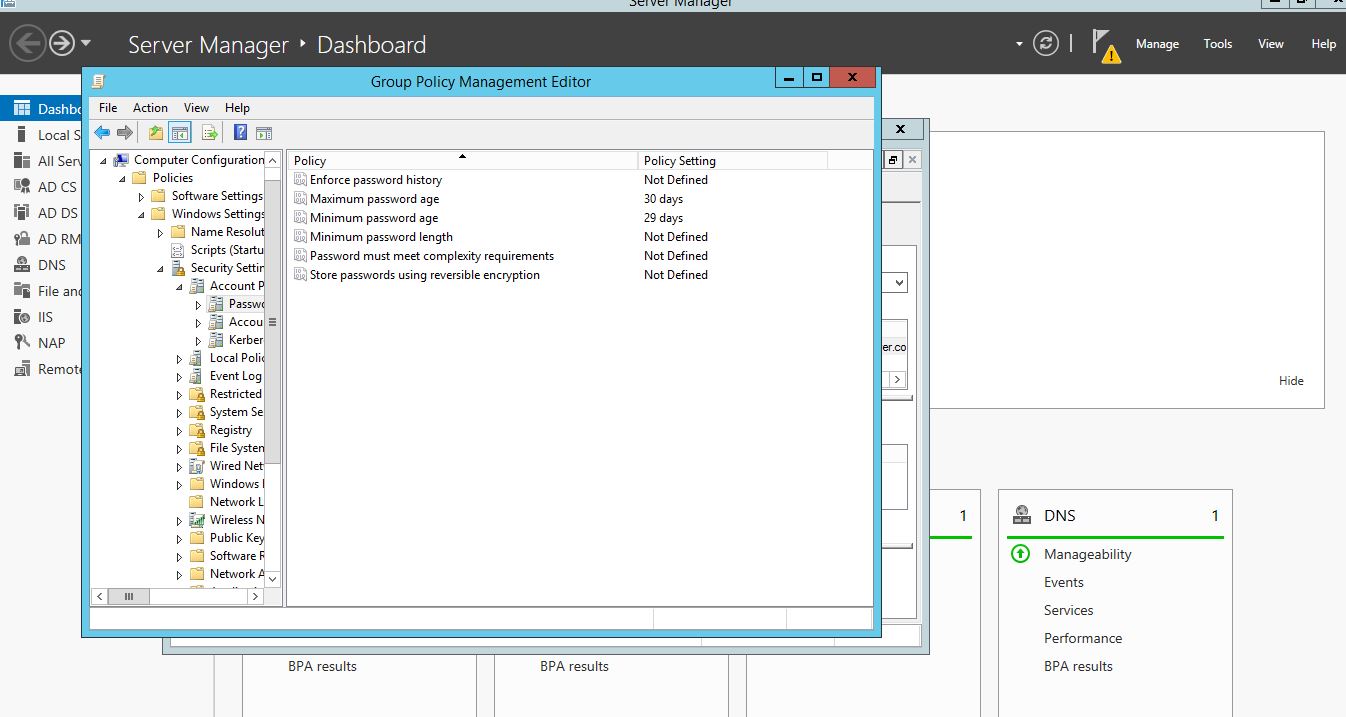Open the Server Manager navigation history dropdown
The height and width of the screenshot is (717, 1346).
86,43
